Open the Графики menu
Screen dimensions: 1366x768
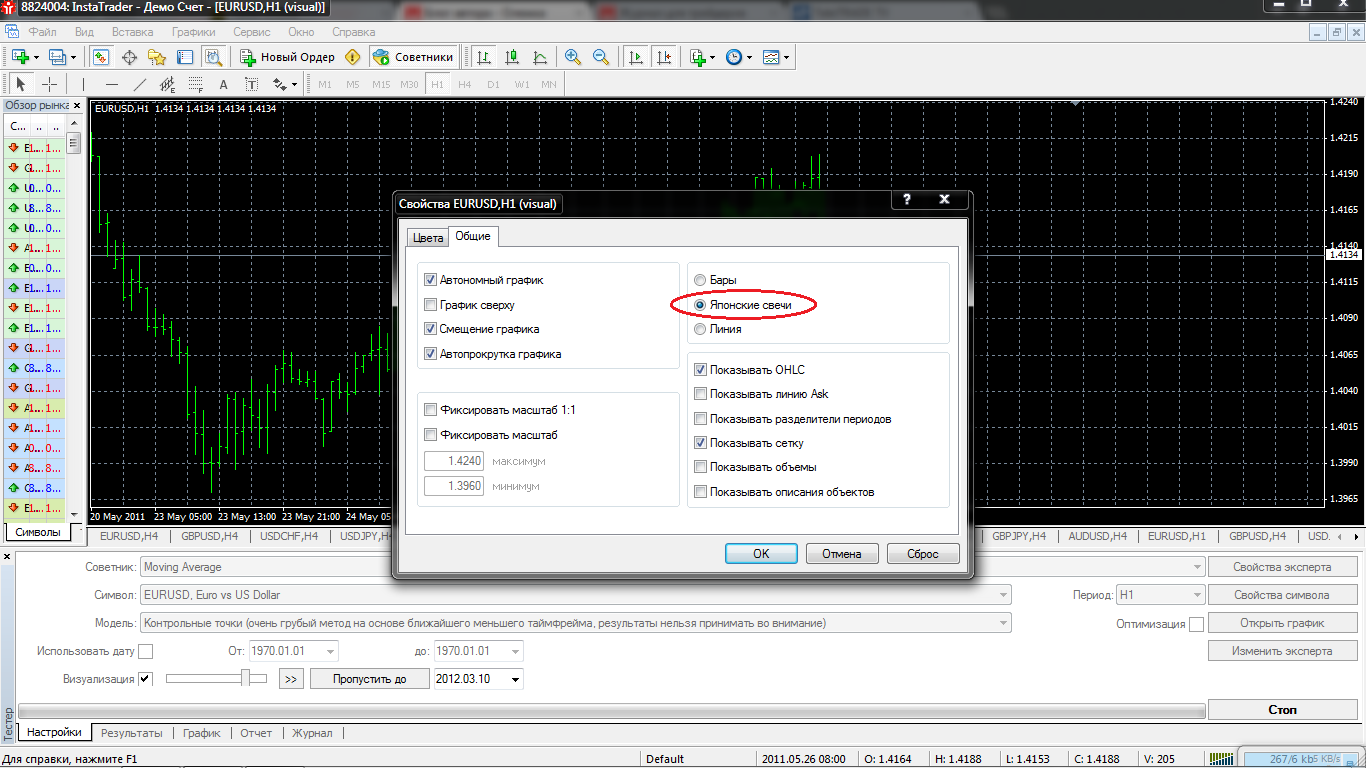coord(194,31)
